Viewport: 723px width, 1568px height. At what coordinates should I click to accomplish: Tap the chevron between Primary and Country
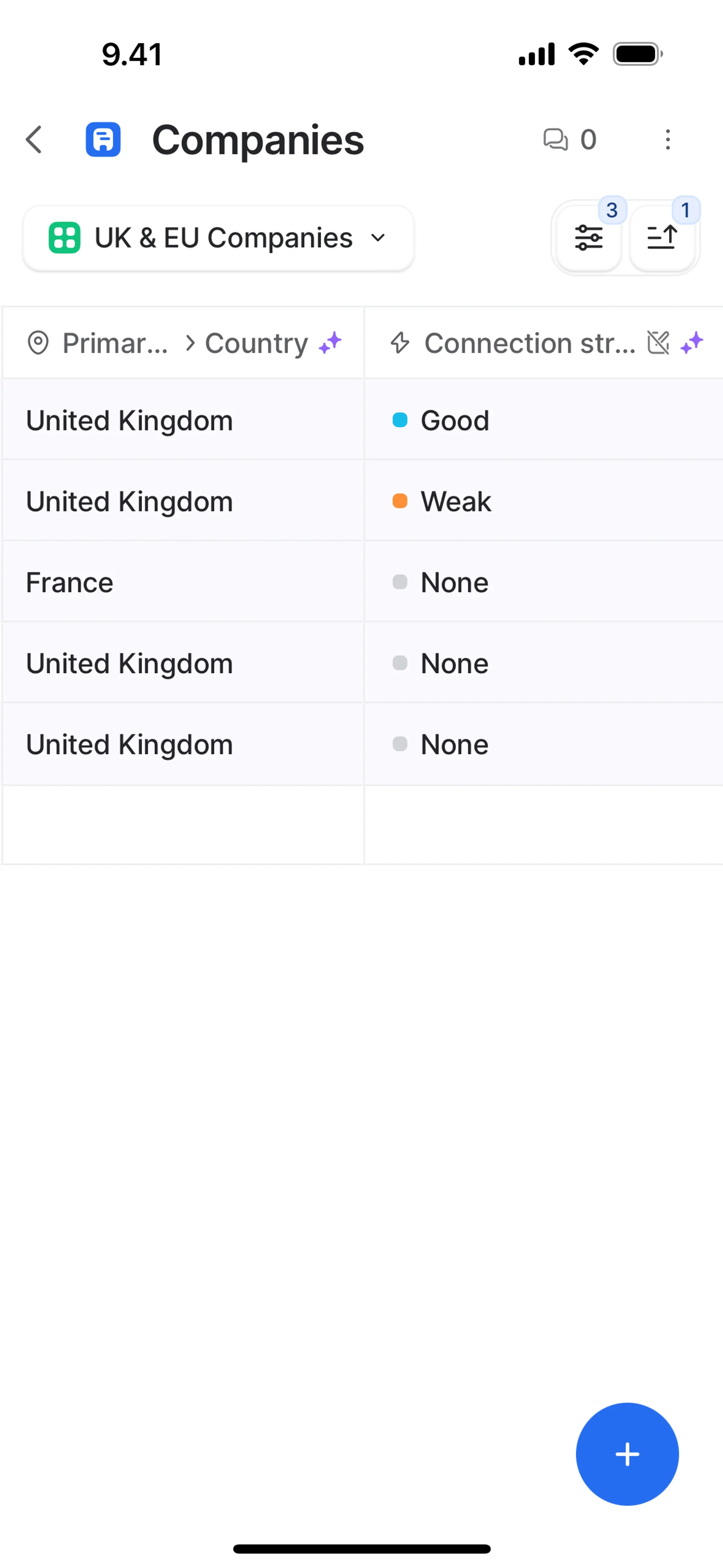(x=190, y=343)
